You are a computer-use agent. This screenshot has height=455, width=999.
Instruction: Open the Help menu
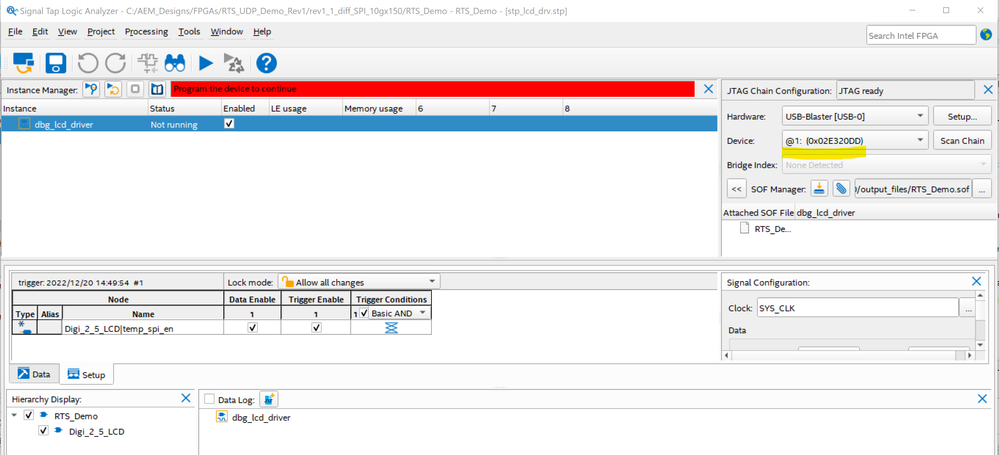[x=262, y=32]
